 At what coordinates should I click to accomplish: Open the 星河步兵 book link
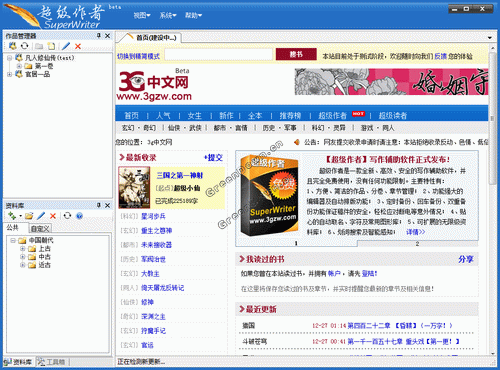[x=153, y=216]
